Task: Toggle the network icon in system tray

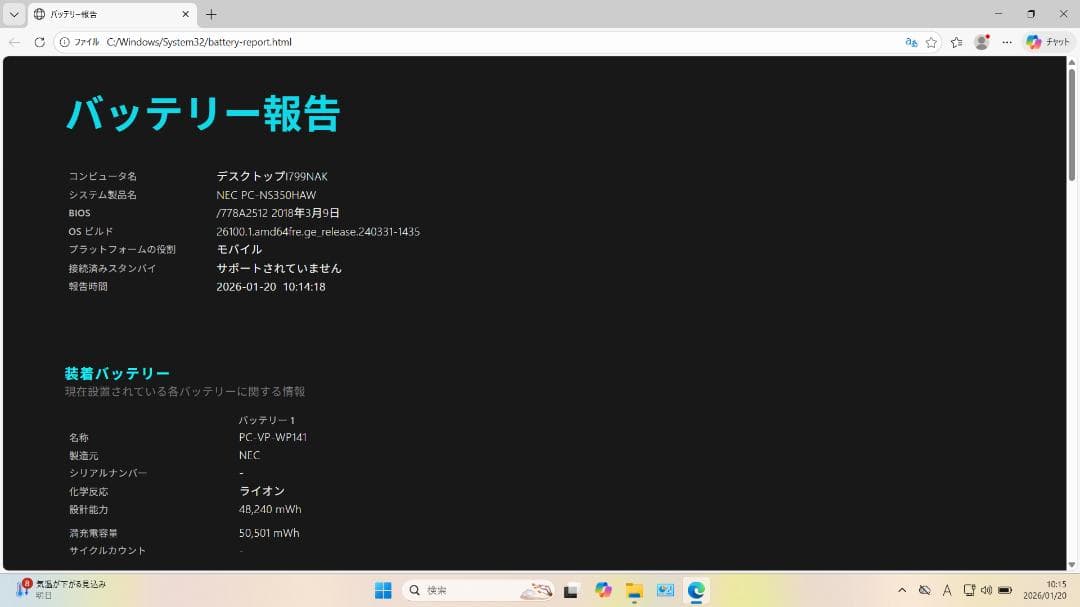Action: pos(970,590)
